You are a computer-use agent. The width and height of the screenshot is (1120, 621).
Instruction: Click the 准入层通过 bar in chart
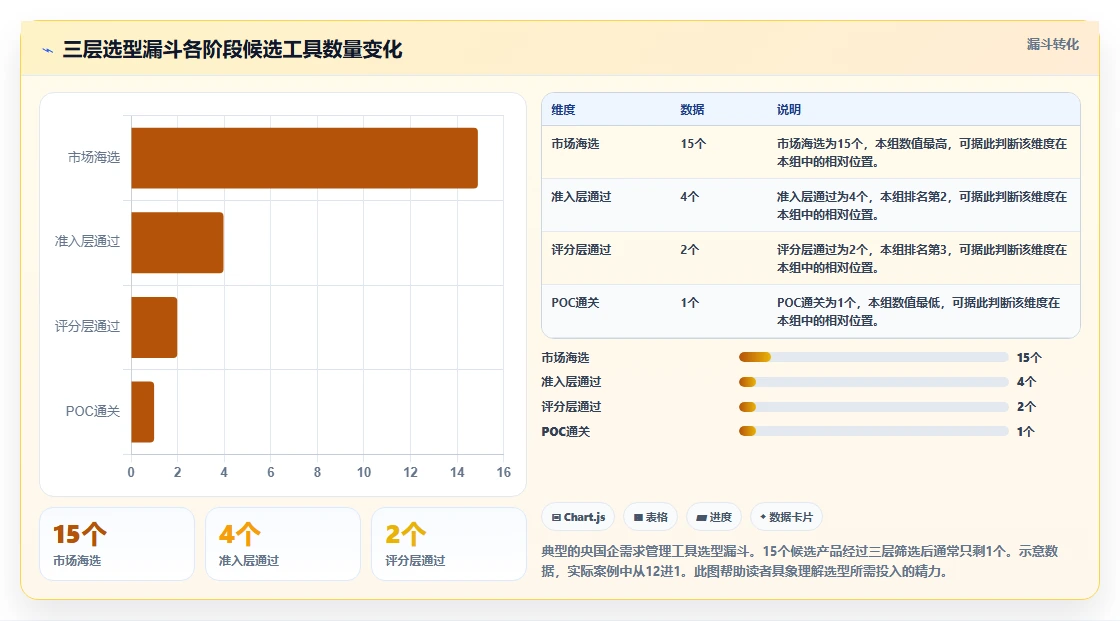coord(177,242)
